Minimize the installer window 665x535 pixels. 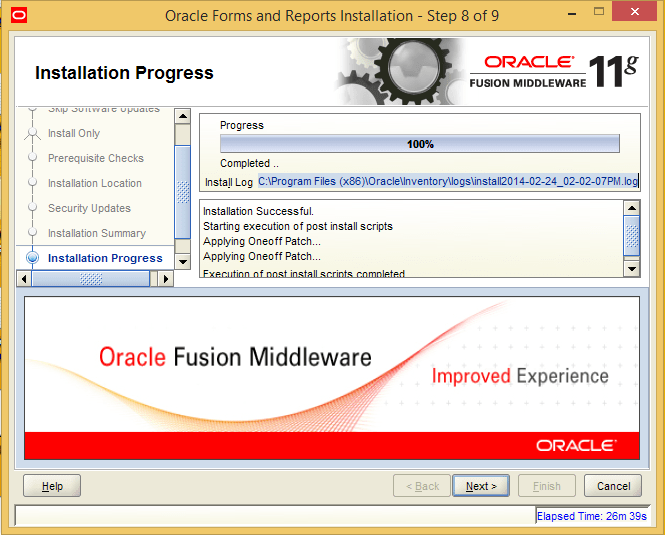coord(572,14)
